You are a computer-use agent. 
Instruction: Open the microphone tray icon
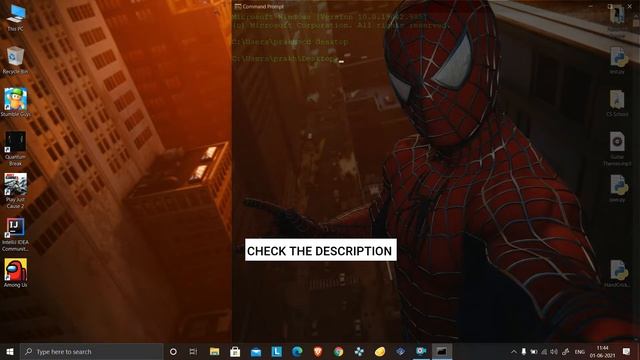pos(524,352)
